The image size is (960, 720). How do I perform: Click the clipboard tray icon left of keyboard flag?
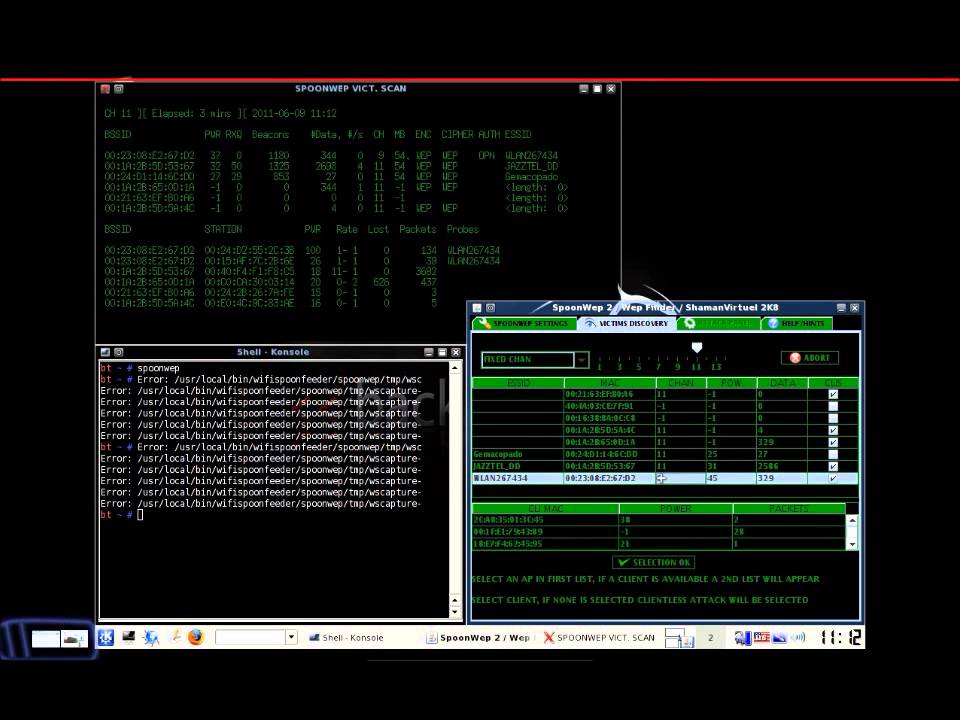tap(743, 638)
